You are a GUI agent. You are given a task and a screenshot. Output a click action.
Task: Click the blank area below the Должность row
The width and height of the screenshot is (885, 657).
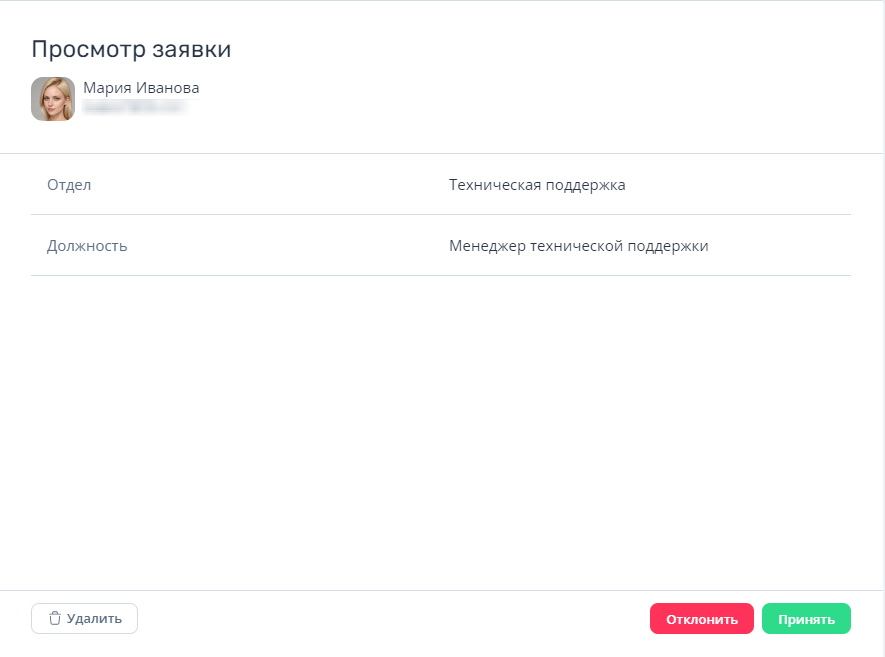(440, 430)
